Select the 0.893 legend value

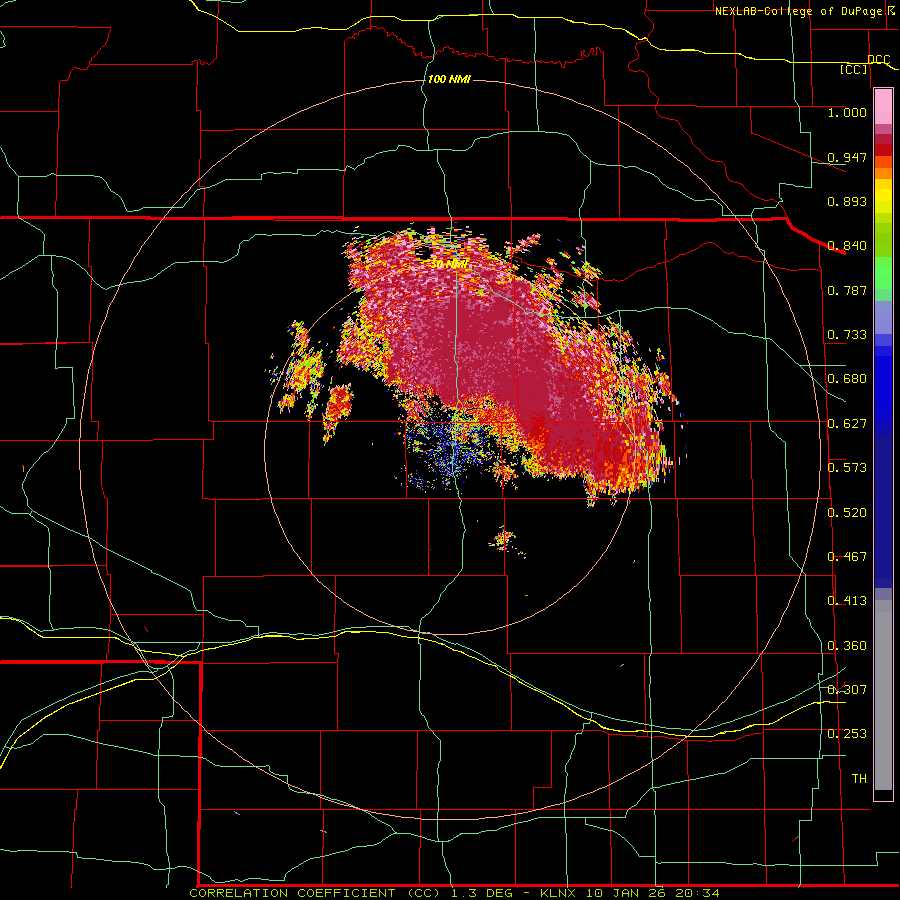(847, 201)
